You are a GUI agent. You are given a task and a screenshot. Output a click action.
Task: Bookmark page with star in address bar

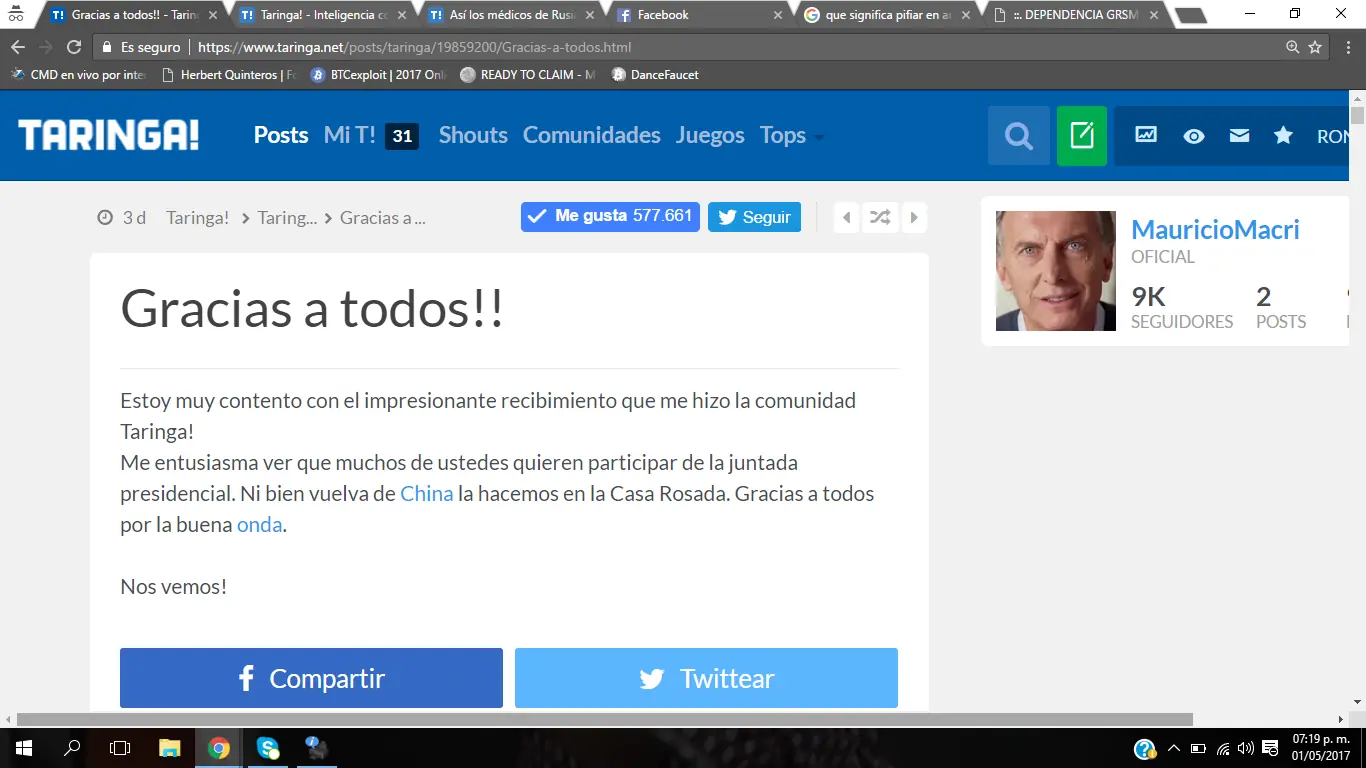click(1315, 47)
